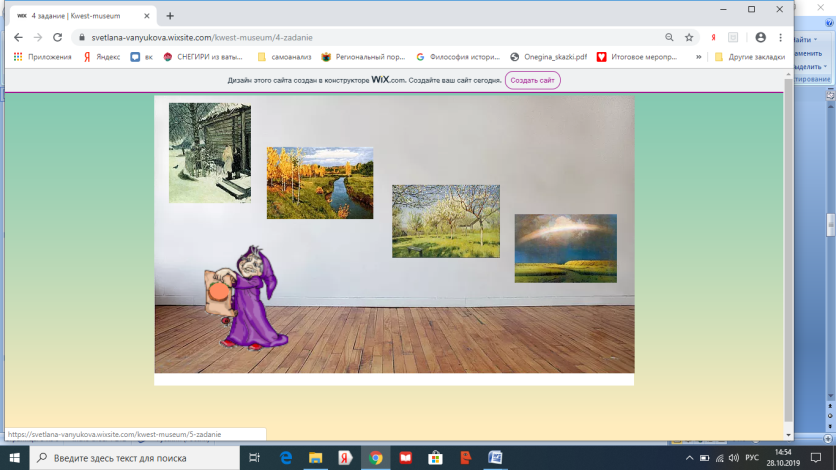Open the Приложения apps bookmark
The height and width of the screenshot is (470, 836).
(x=43, y=56)
